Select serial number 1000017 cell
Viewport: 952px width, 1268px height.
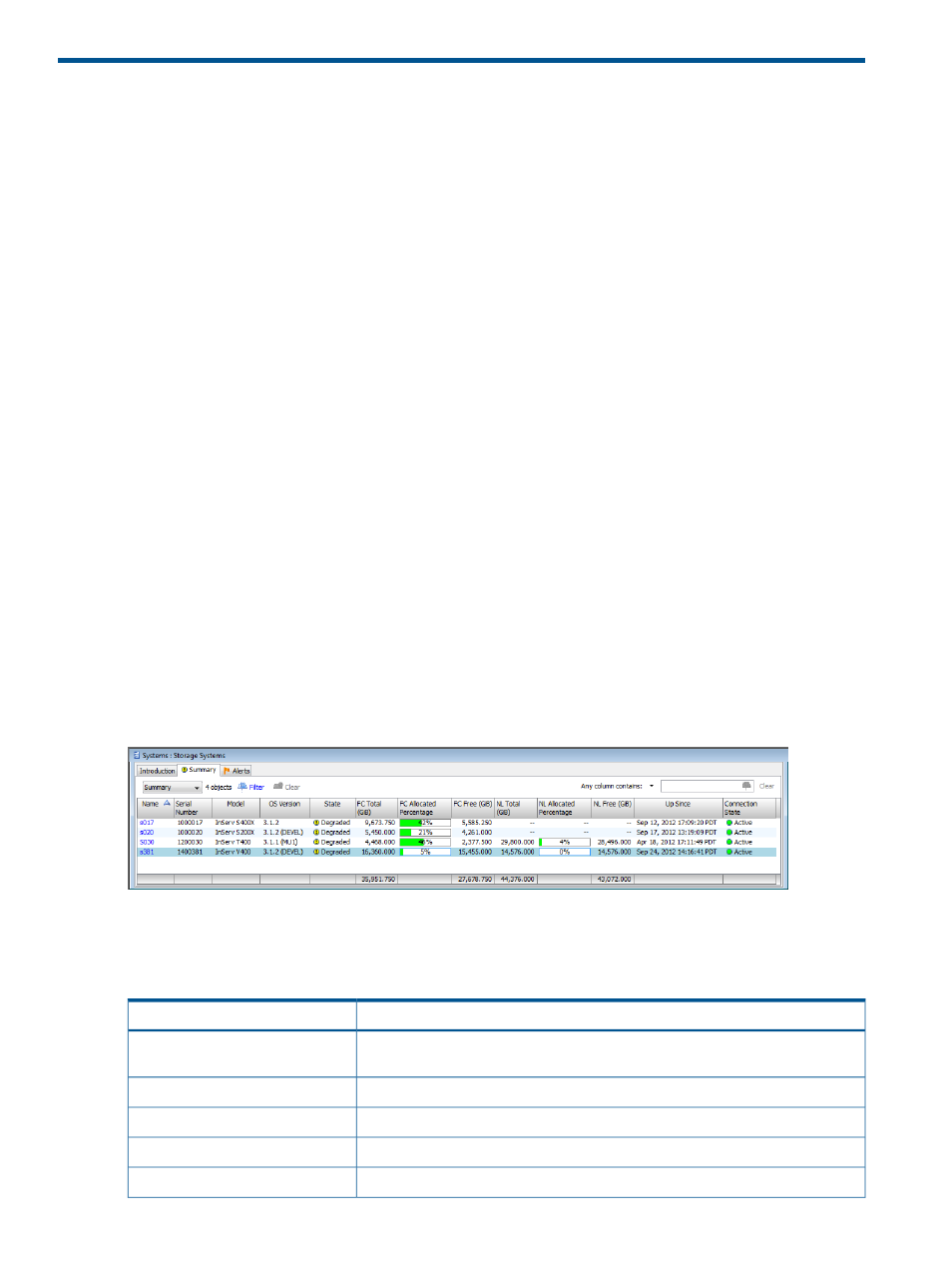pos(190,823)
